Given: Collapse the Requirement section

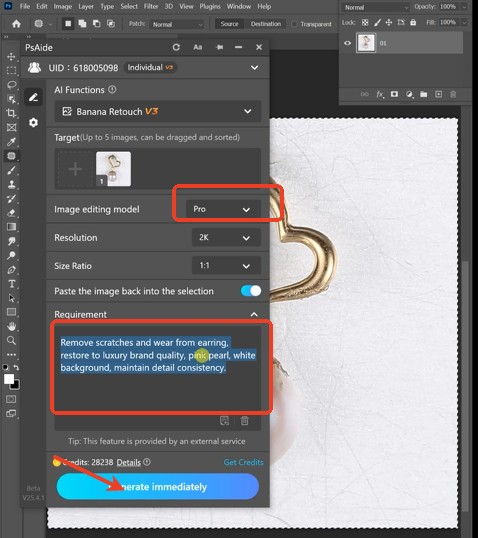Looking at the screenshot, I should coord(254,314).
